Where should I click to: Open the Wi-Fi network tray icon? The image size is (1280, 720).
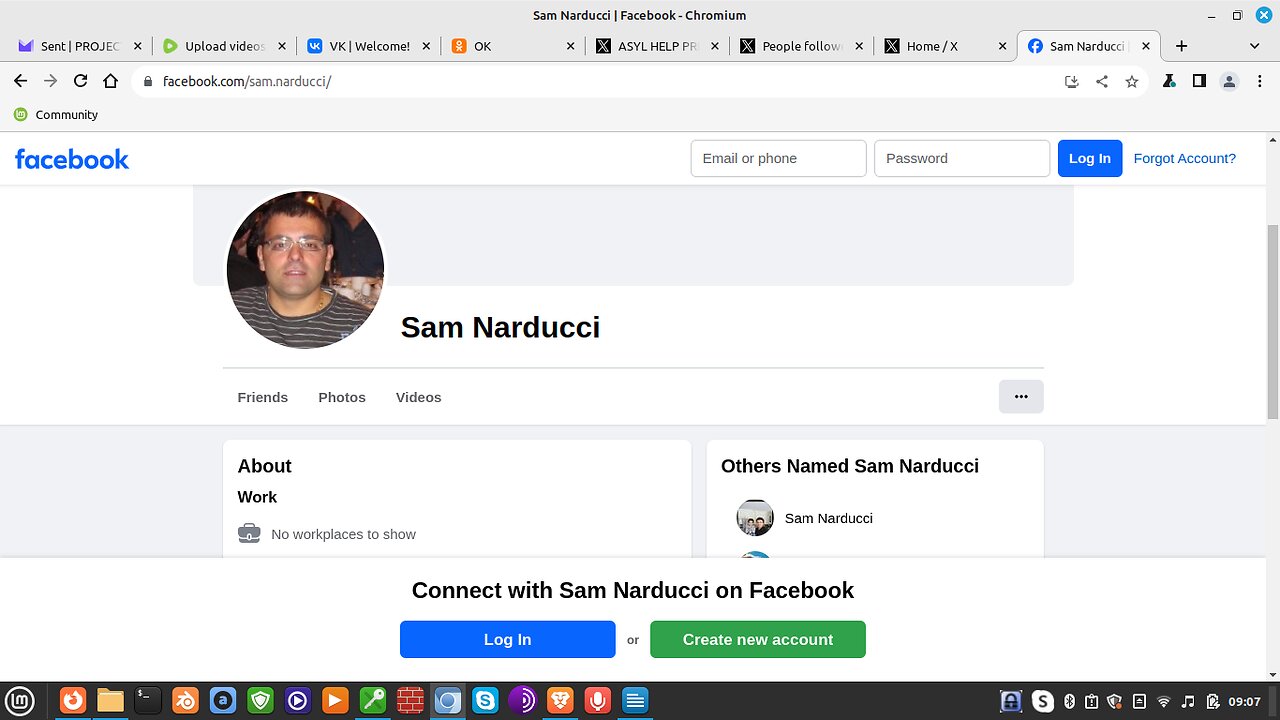coord(1164,701)
